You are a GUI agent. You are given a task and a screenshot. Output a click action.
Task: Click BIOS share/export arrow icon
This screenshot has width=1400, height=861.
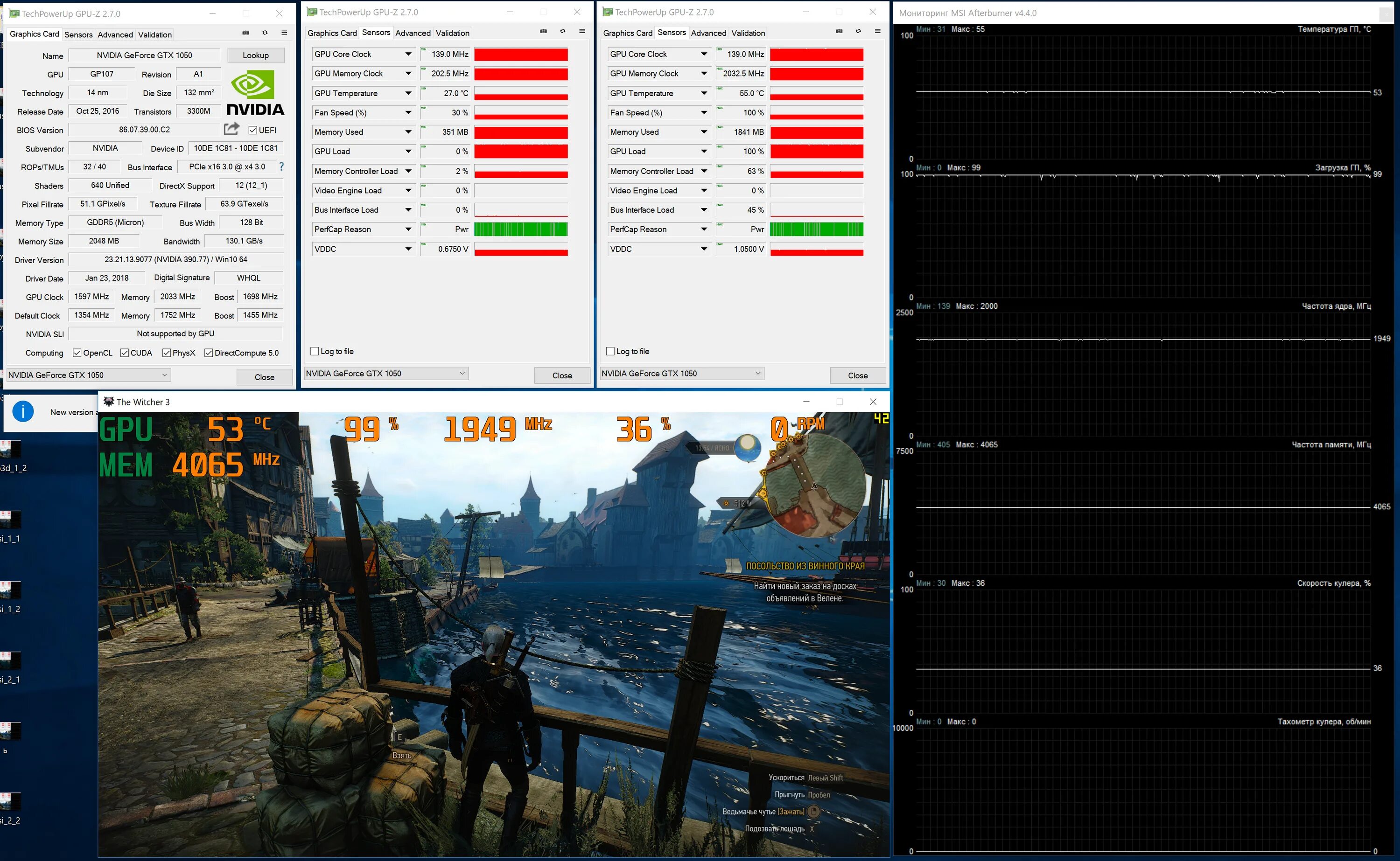point(231,129)
